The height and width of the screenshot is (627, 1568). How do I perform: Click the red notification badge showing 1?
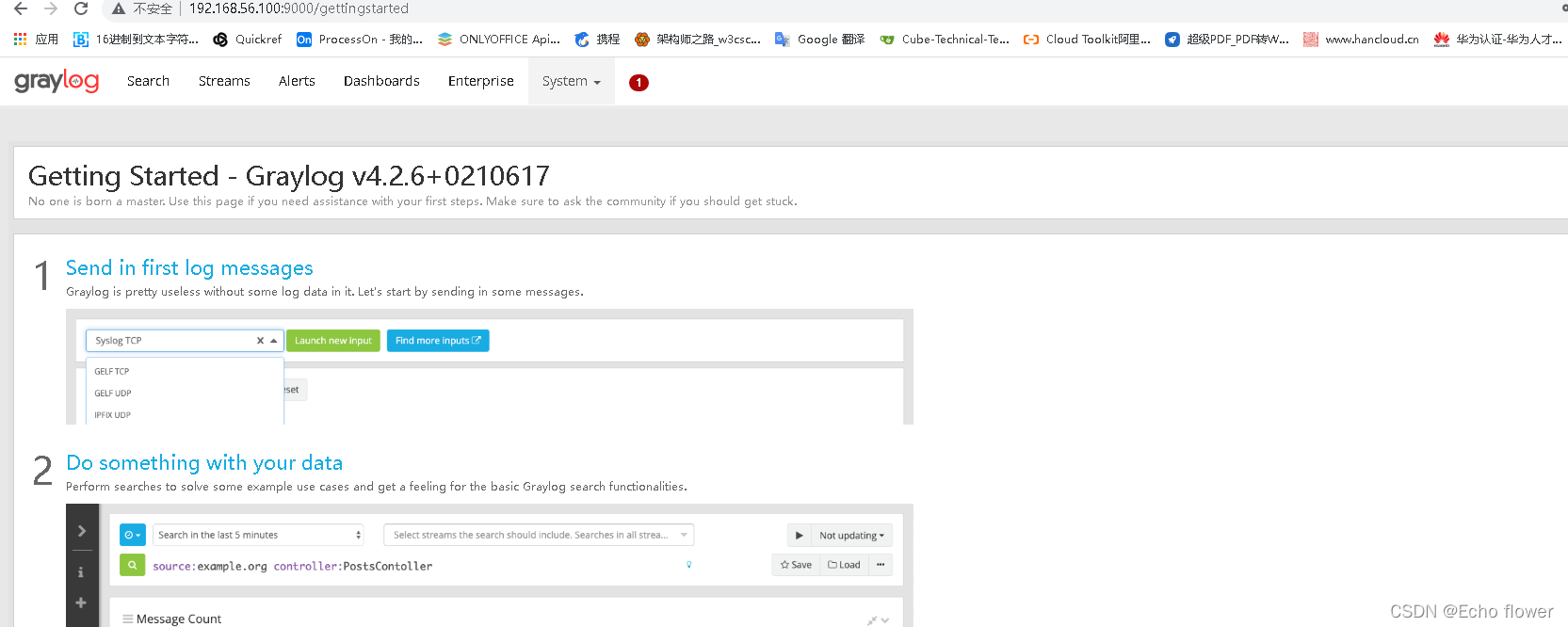639,83
